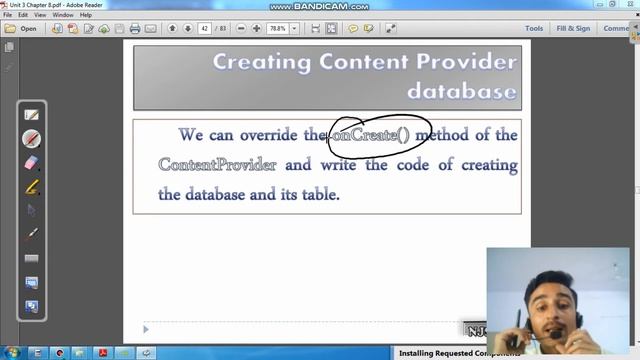640x360 pixels.
Task: Open the Help menu
Action: (86, 15)
